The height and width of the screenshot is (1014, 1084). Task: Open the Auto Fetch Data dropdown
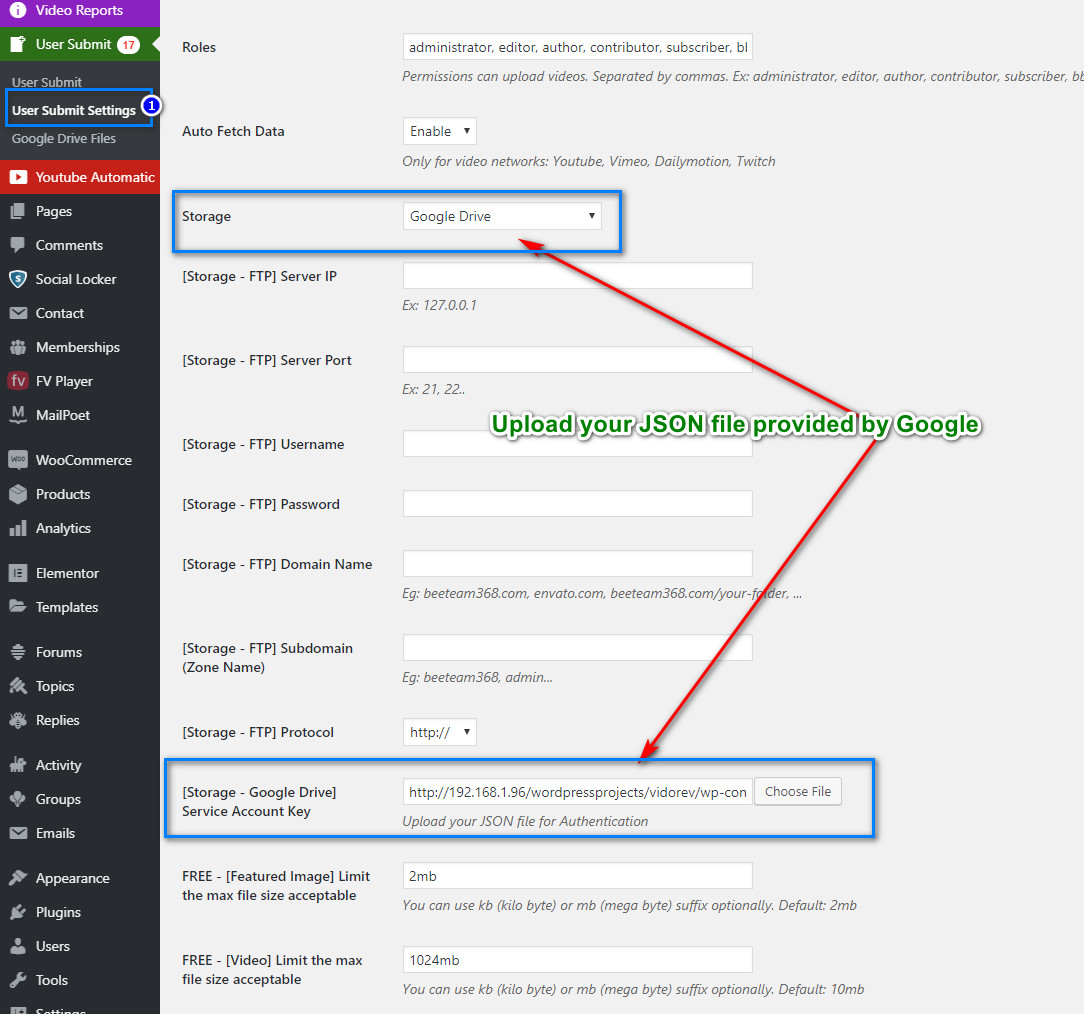(x=439, y=131)
